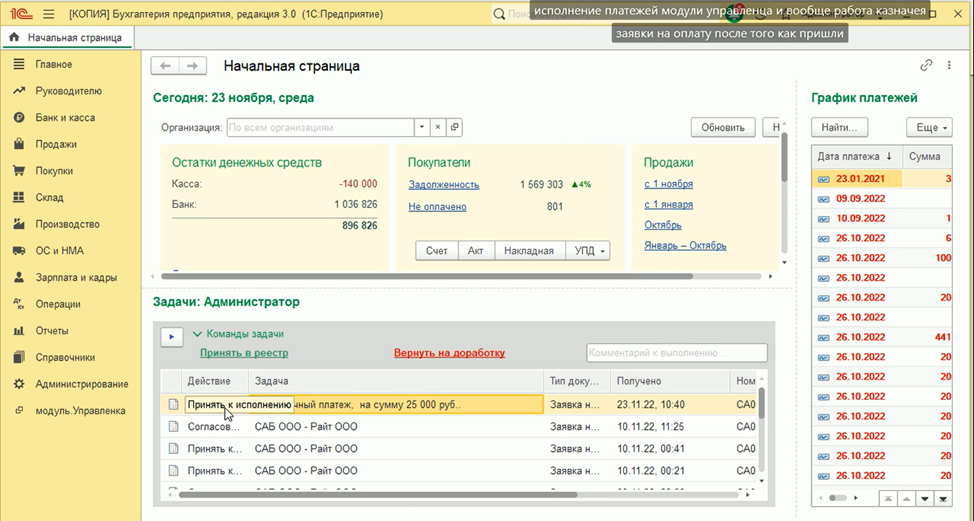Click the Отчеты chart icon
This screenshot has width=974, height=521.
19,331
